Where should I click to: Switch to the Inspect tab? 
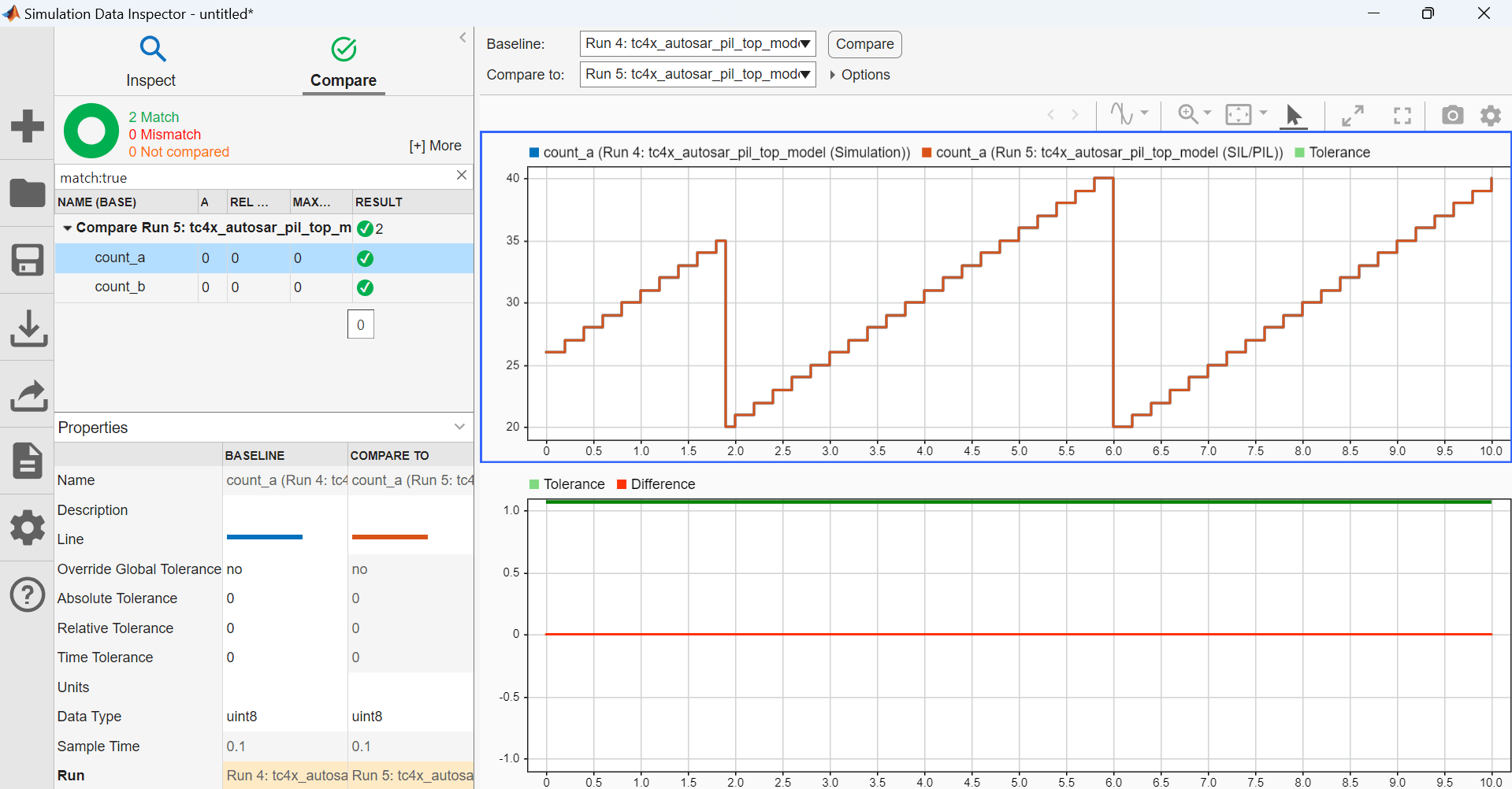click(151, 61)
